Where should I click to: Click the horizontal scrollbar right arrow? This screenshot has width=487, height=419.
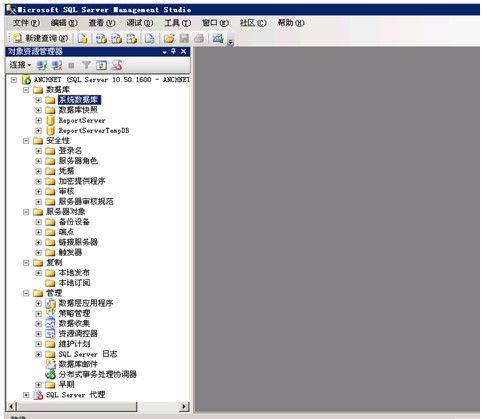point(184,406)
